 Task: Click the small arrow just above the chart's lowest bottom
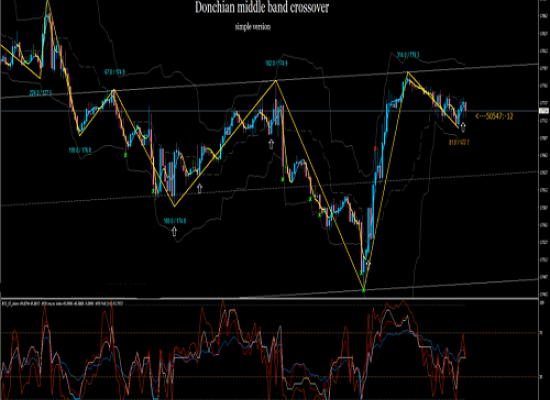coord(368,263)
